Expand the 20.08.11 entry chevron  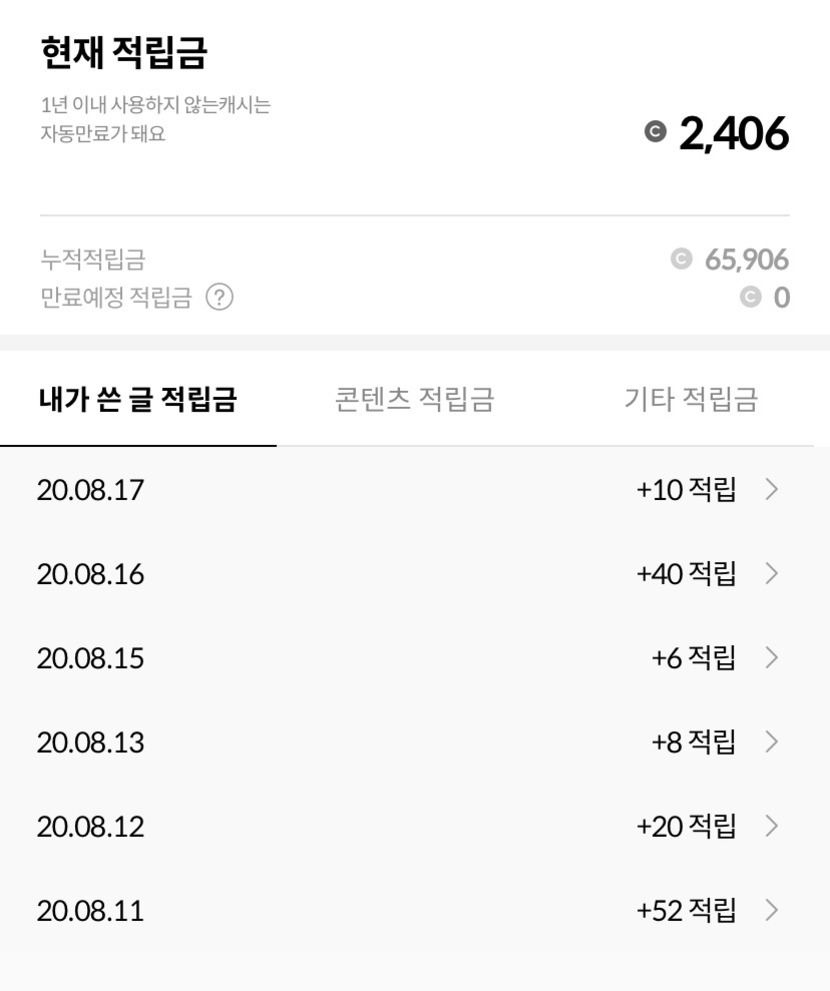click(x=771, y=910)
